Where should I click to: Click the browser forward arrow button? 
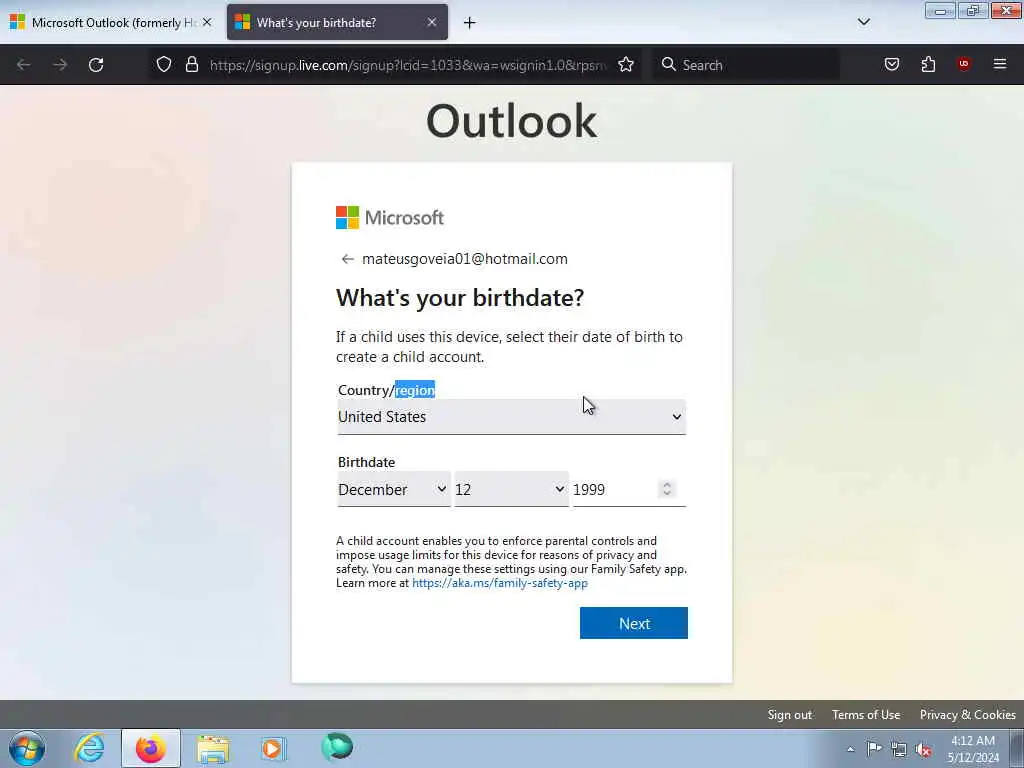pos(60,65)
